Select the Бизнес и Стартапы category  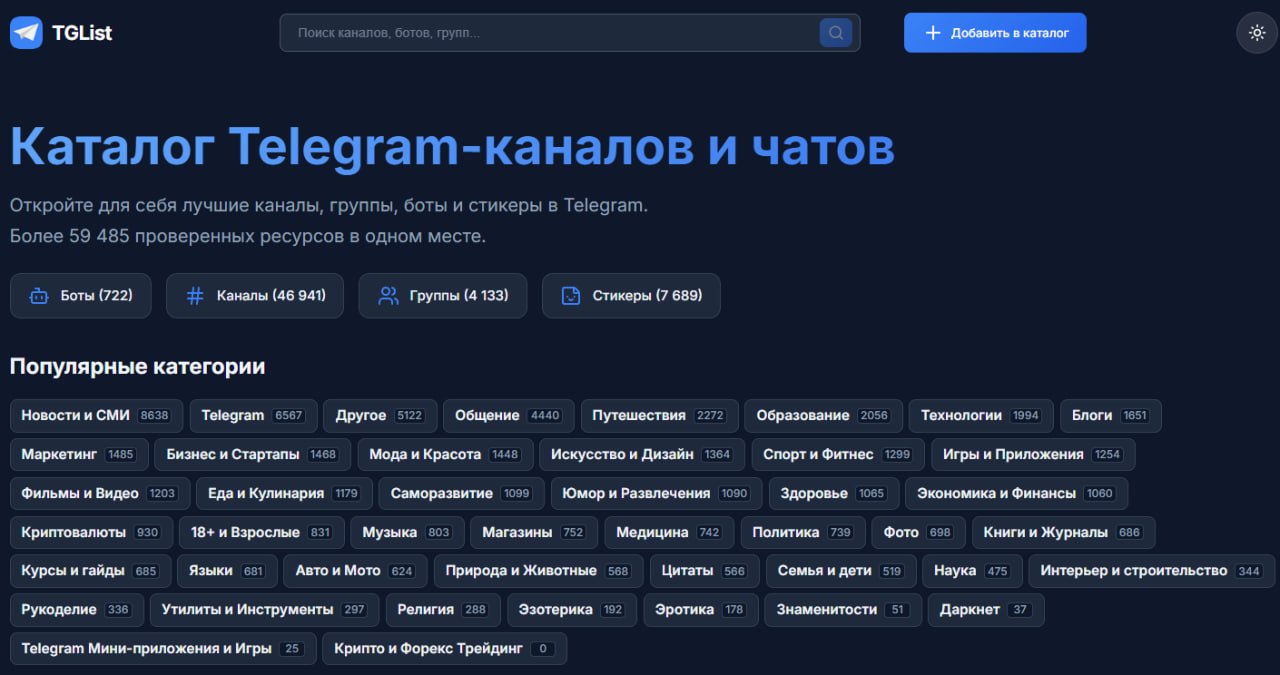pos(253,455)
